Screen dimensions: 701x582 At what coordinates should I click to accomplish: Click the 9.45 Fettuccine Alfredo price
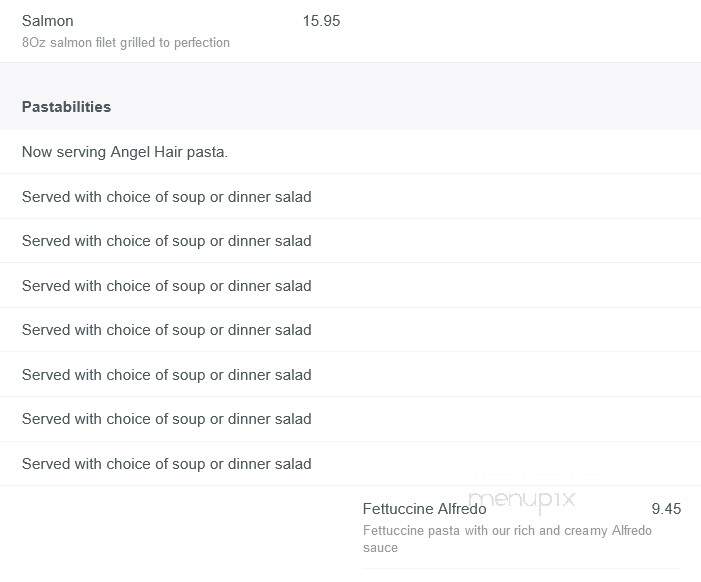point(666,509)
